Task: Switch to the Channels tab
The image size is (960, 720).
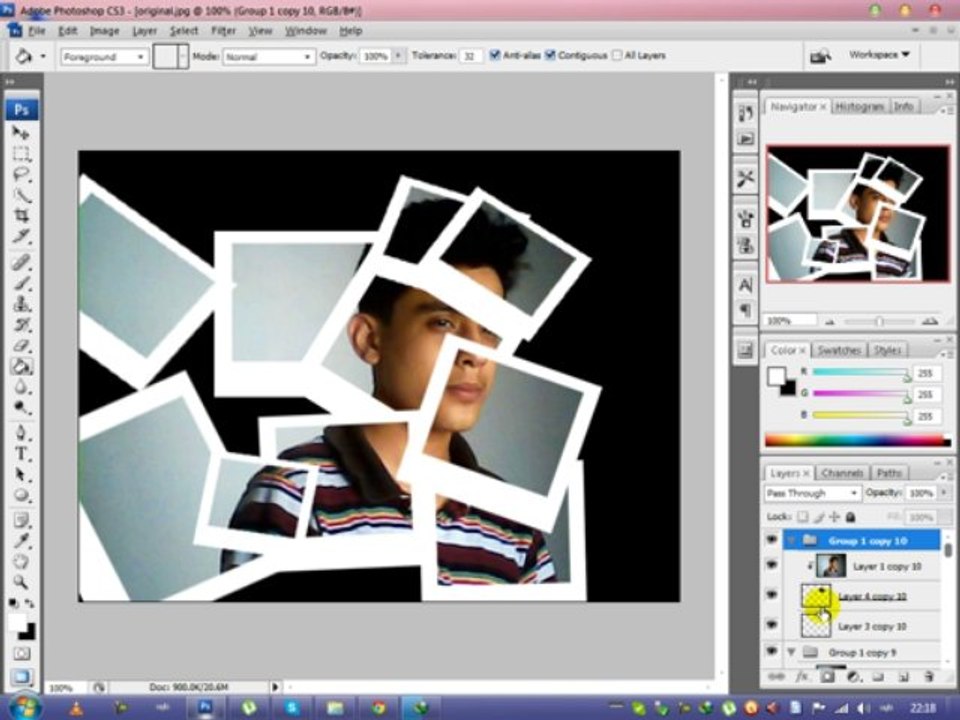Action: (842, 473)
